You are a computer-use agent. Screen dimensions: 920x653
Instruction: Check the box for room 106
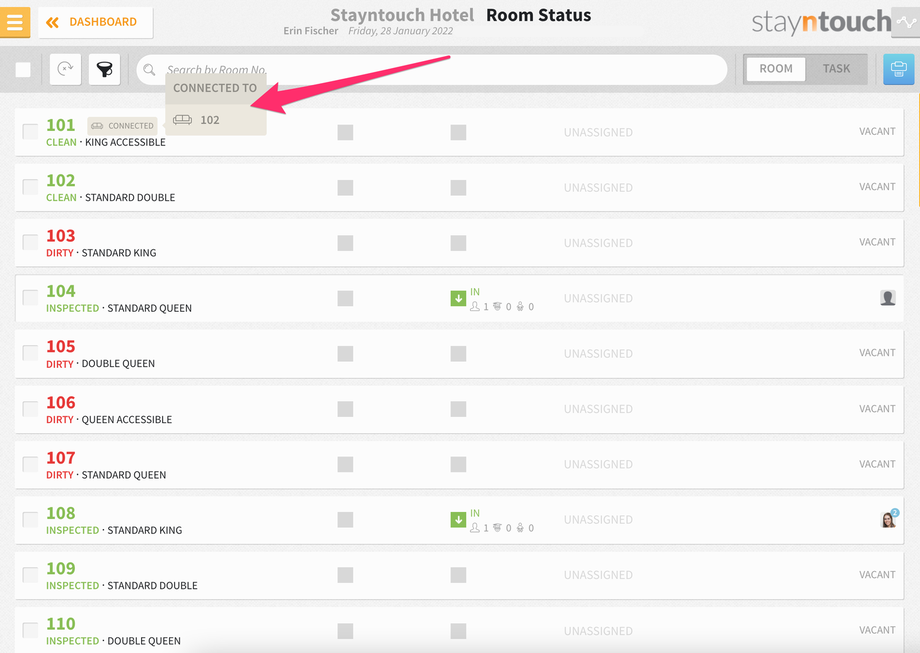pos(30,409)
